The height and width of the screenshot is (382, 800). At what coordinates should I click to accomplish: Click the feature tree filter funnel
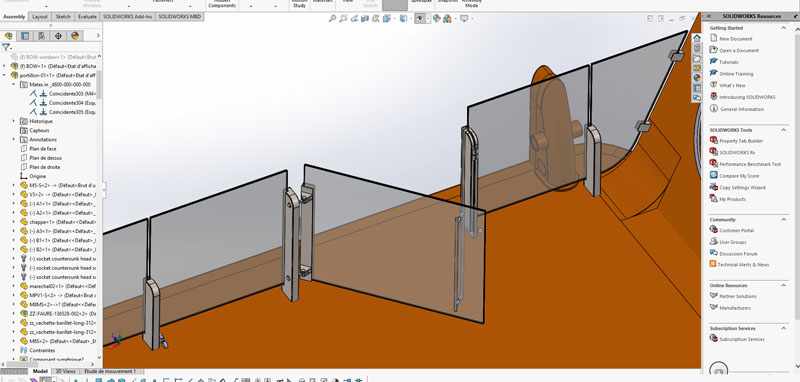[6, 47]
